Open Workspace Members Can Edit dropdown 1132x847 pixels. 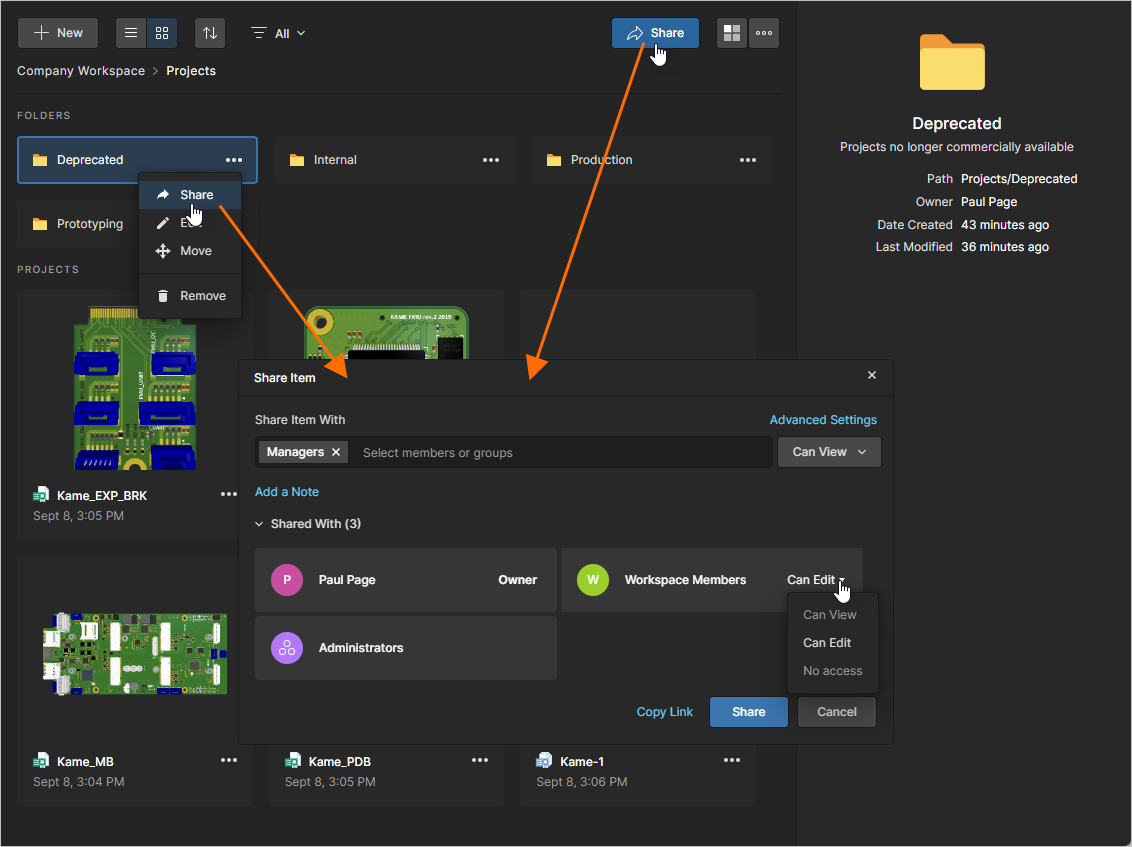click(816, 580)
